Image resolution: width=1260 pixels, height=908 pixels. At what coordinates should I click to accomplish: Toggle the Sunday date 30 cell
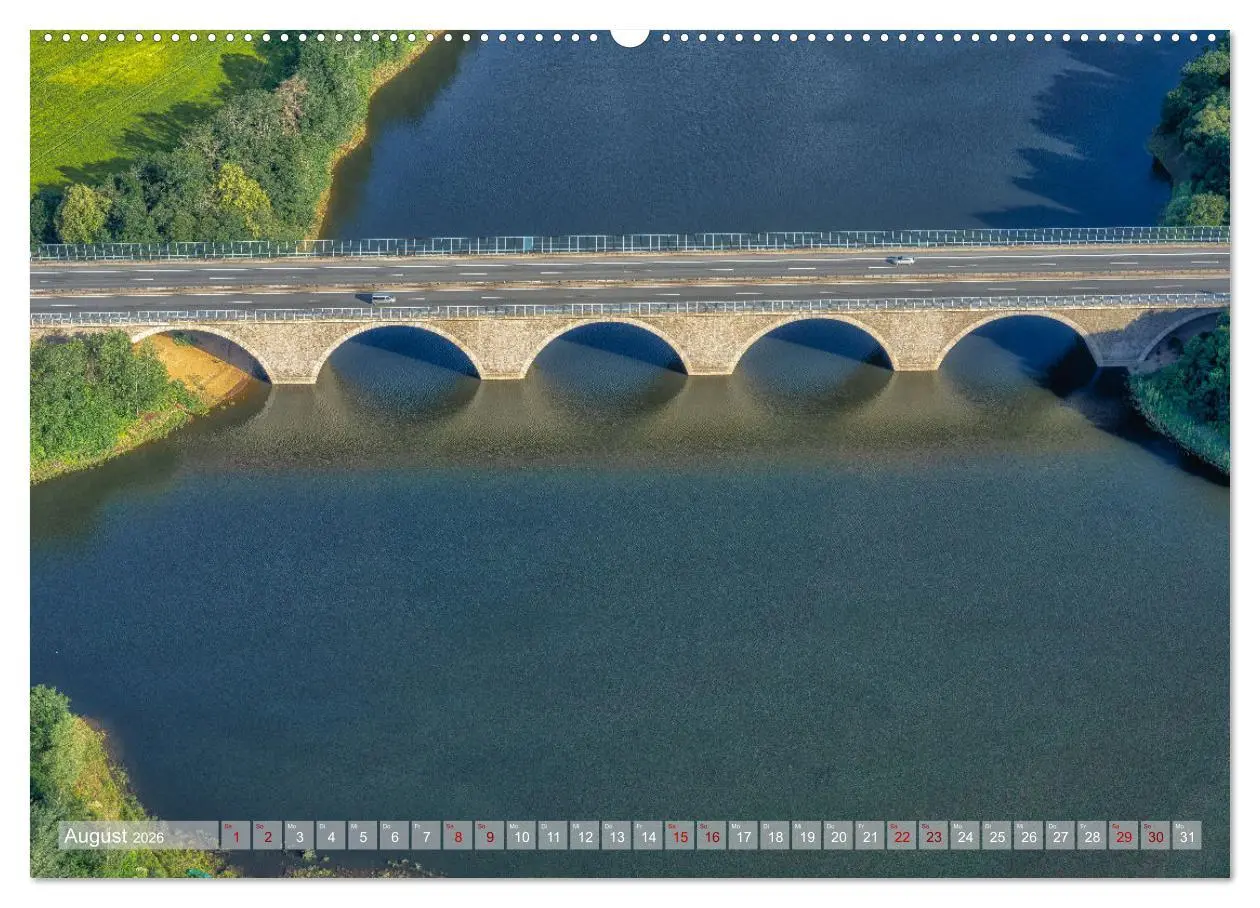(x=1155, y=838)
